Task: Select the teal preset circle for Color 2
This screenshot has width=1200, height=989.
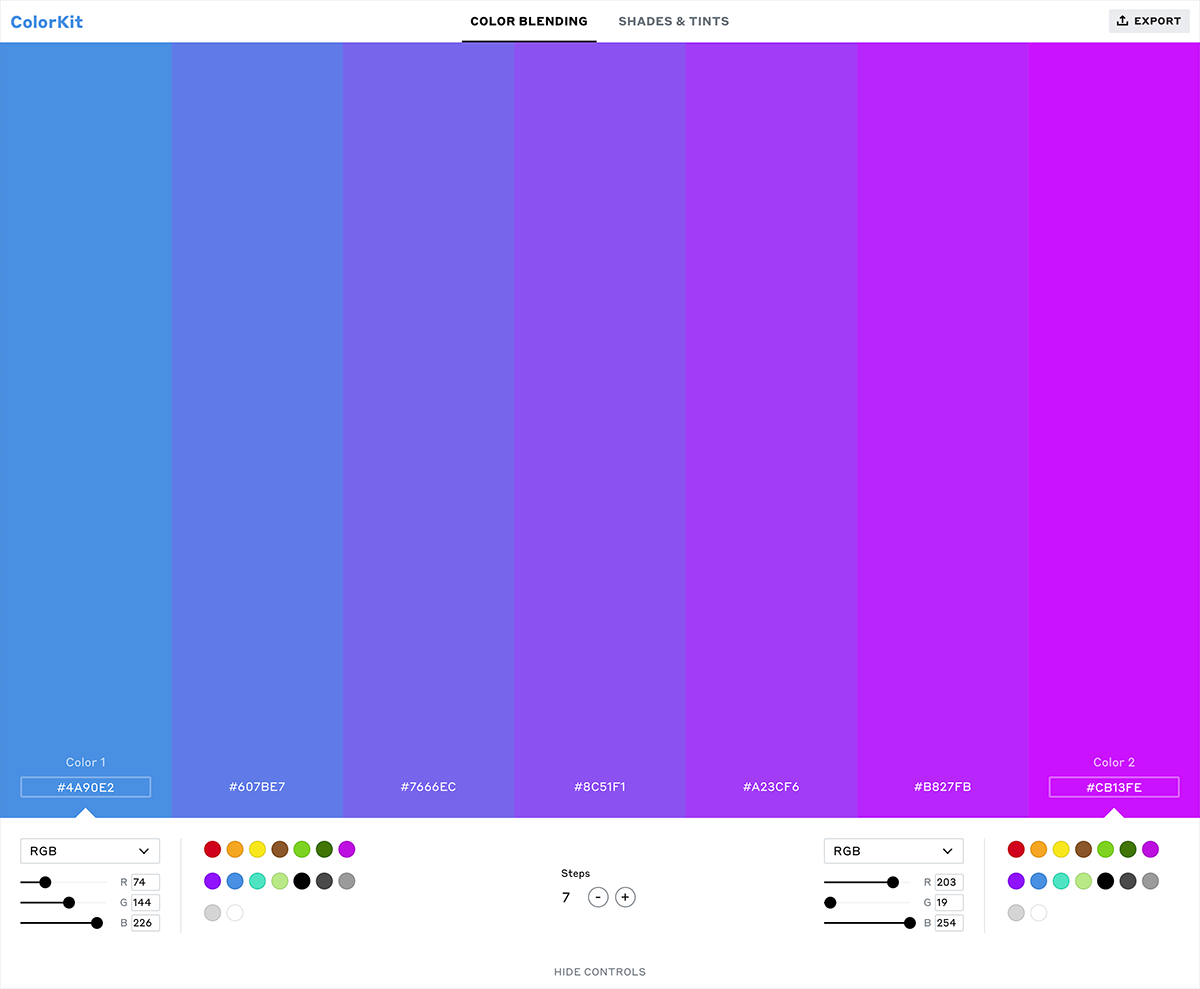Action: (x=1061, y=881)
